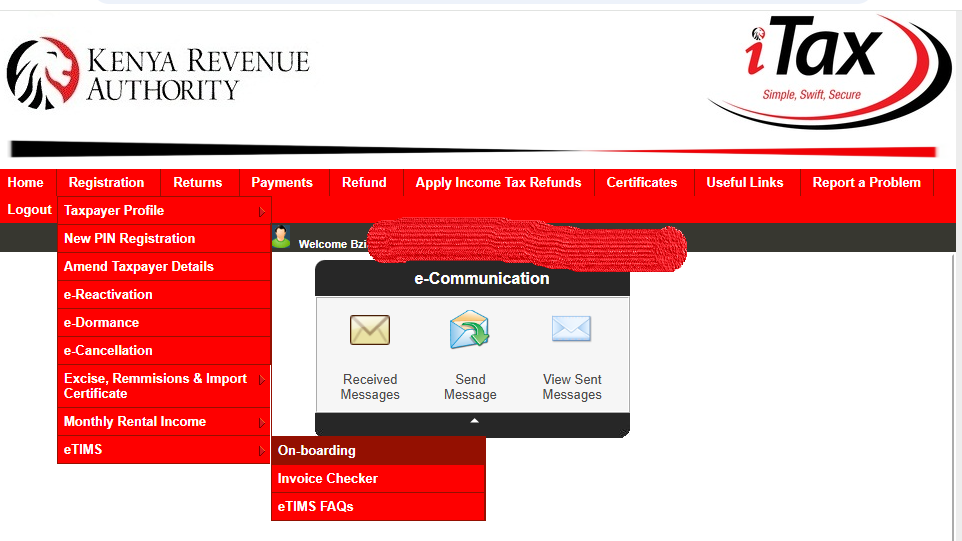
Task: Select e-Dormance option
Action: click(164, 323)
